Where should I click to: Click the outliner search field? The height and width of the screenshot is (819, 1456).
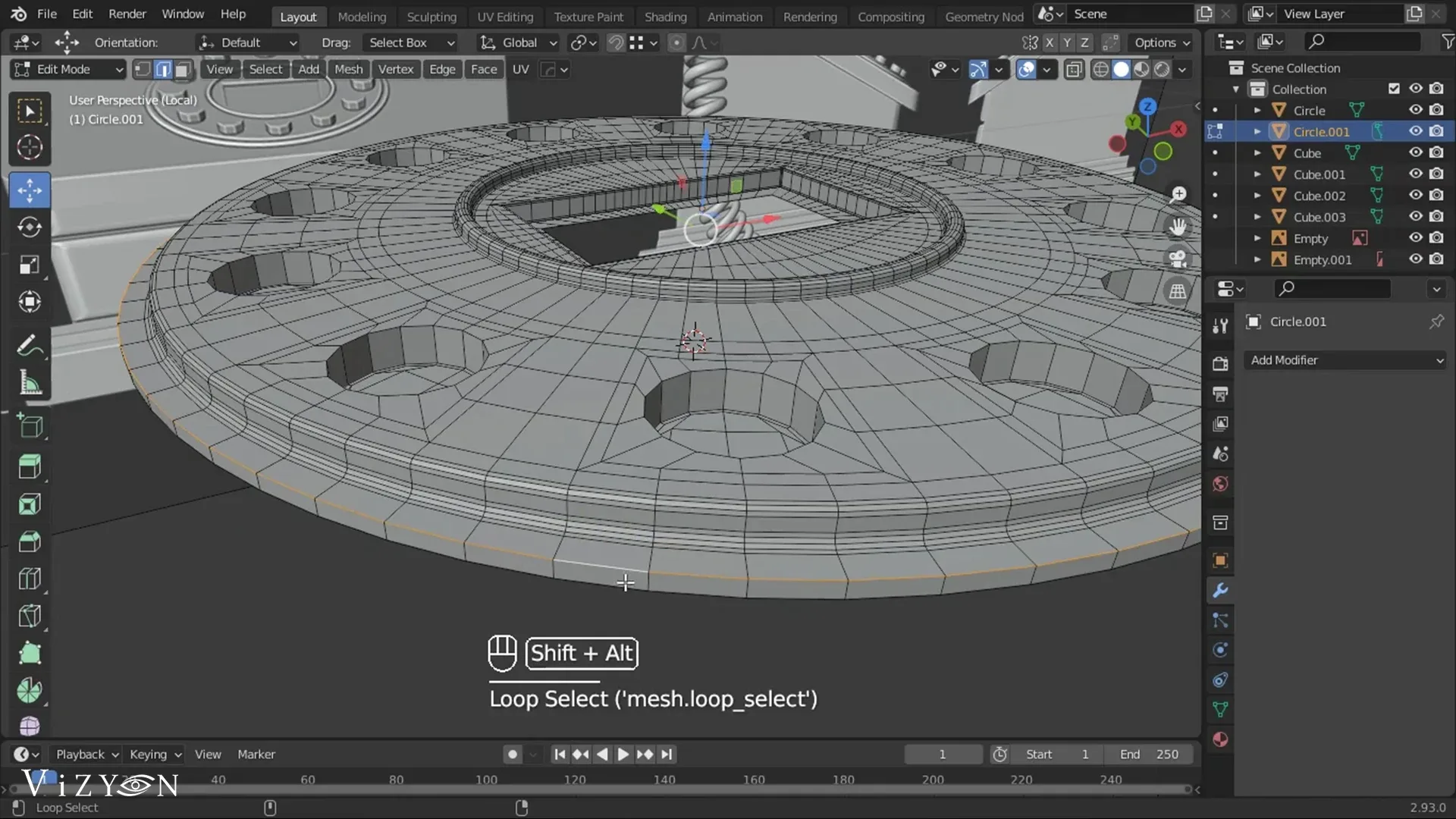[1363, 42]
